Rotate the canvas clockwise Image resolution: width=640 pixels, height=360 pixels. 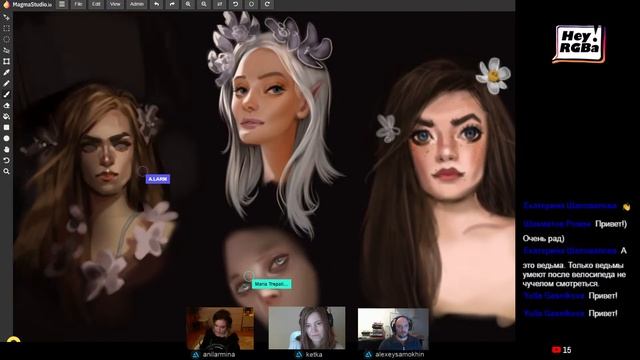[267, 4]
